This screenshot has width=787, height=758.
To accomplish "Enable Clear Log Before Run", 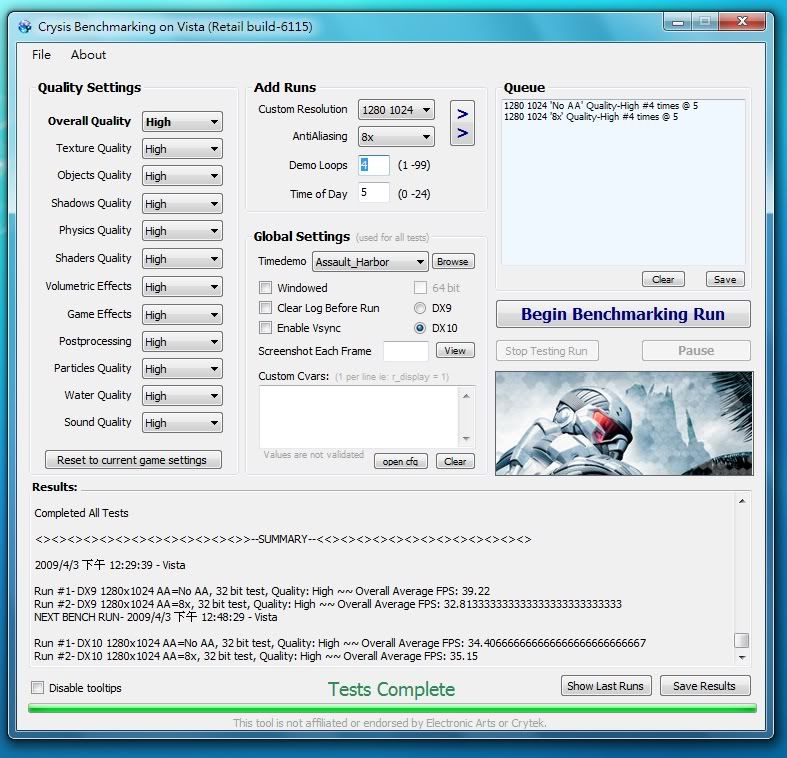I will (x=265, y=308).
